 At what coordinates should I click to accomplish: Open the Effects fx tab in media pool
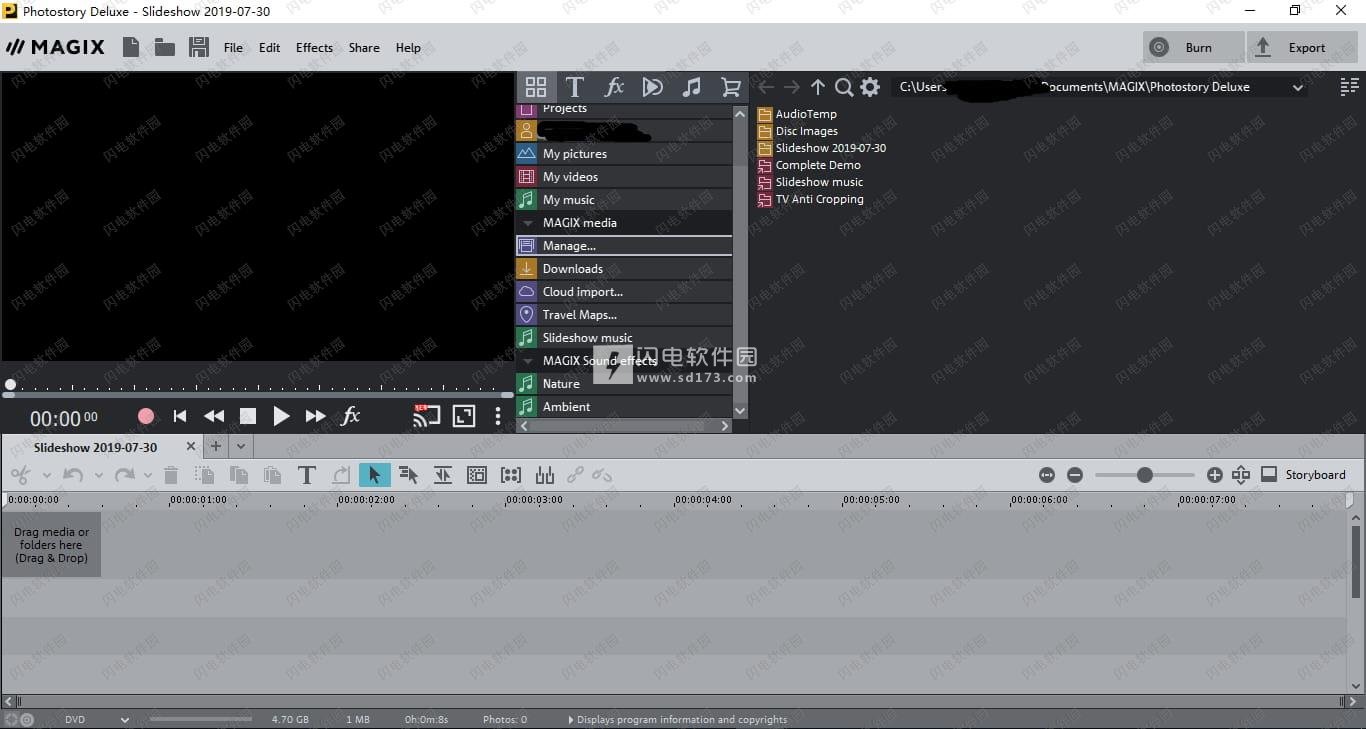coord(614,87)
